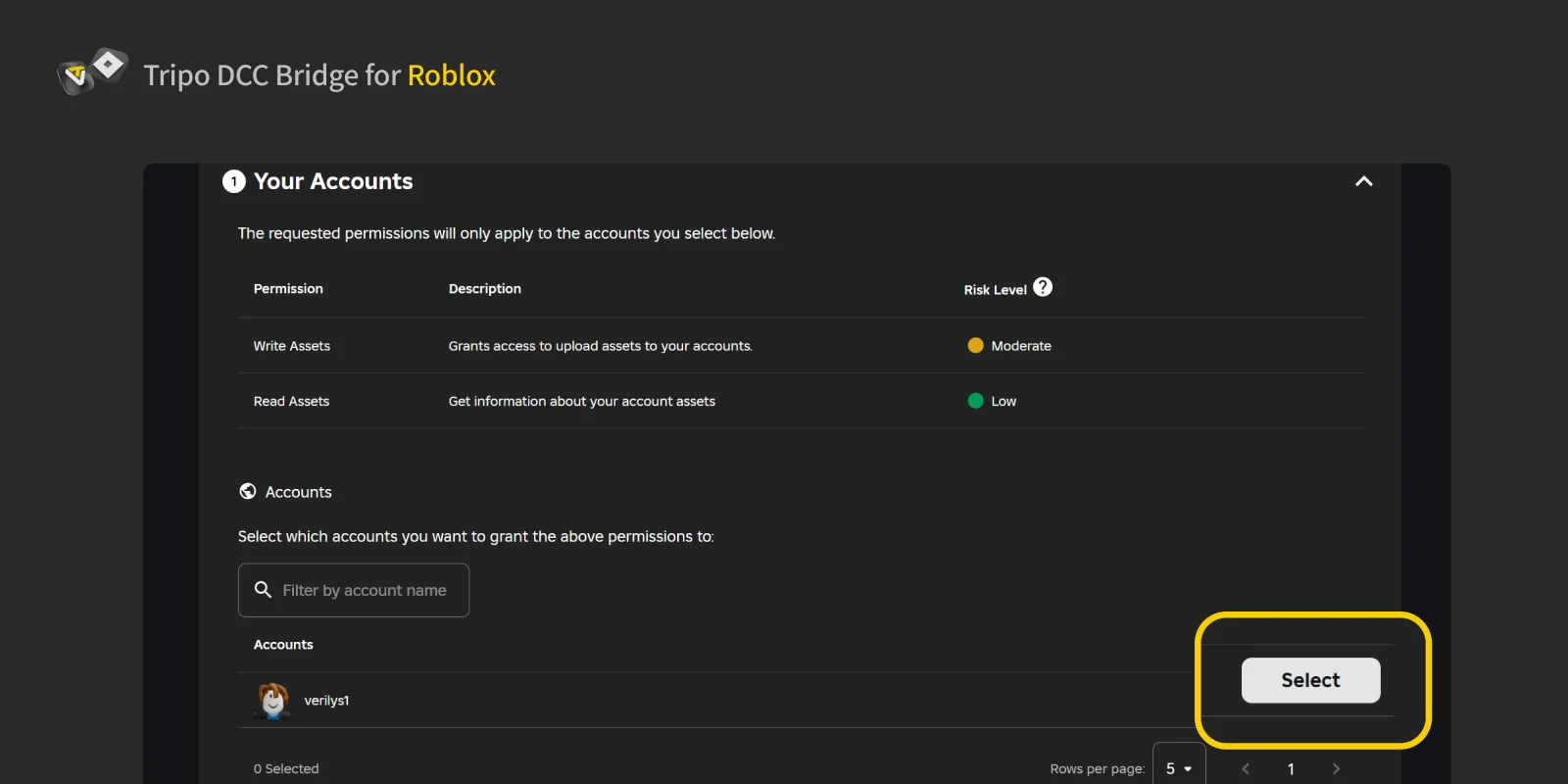Open the Risk Level help question mark

1043,287
